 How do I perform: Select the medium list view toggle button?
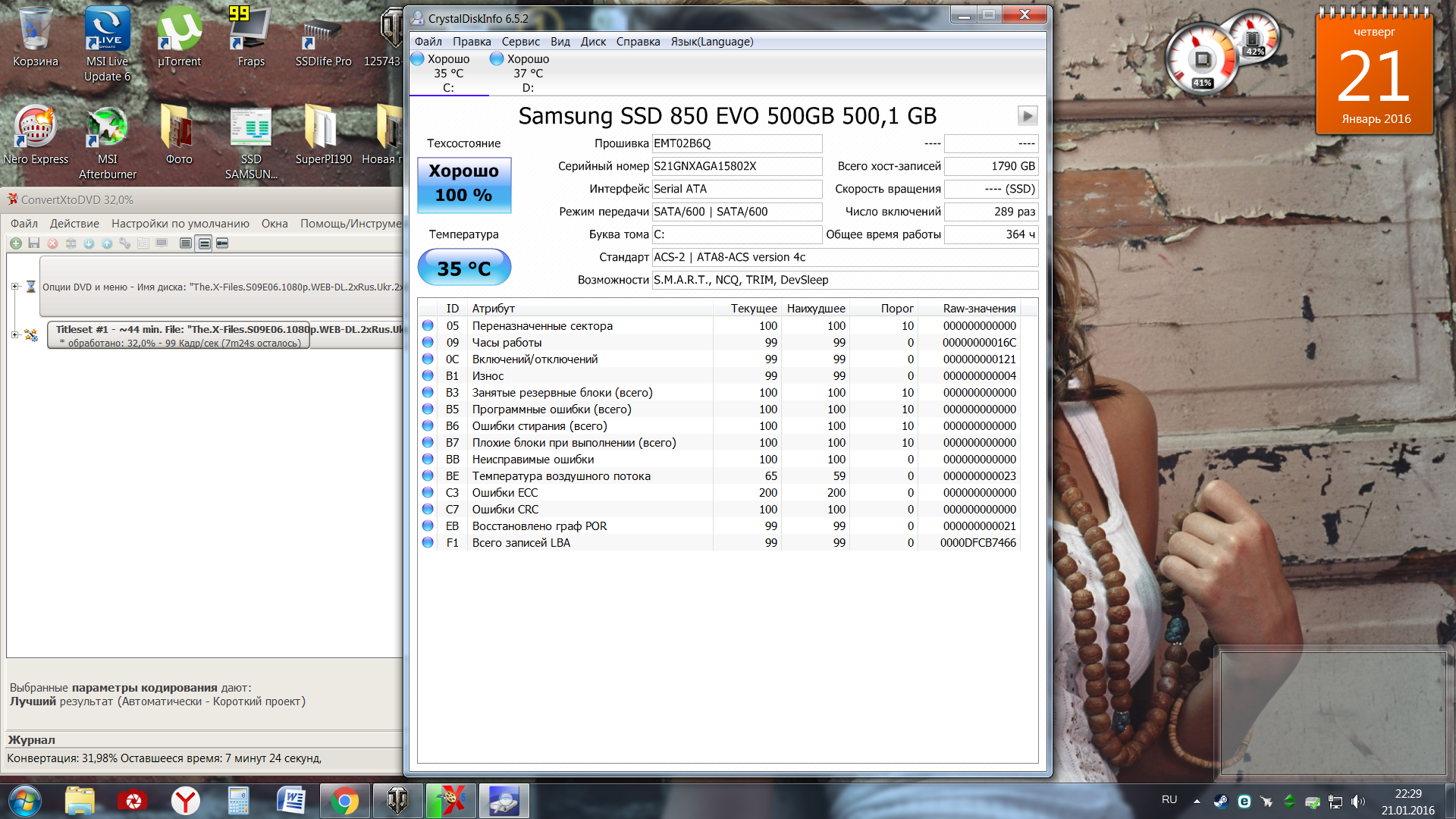[204, 243]
